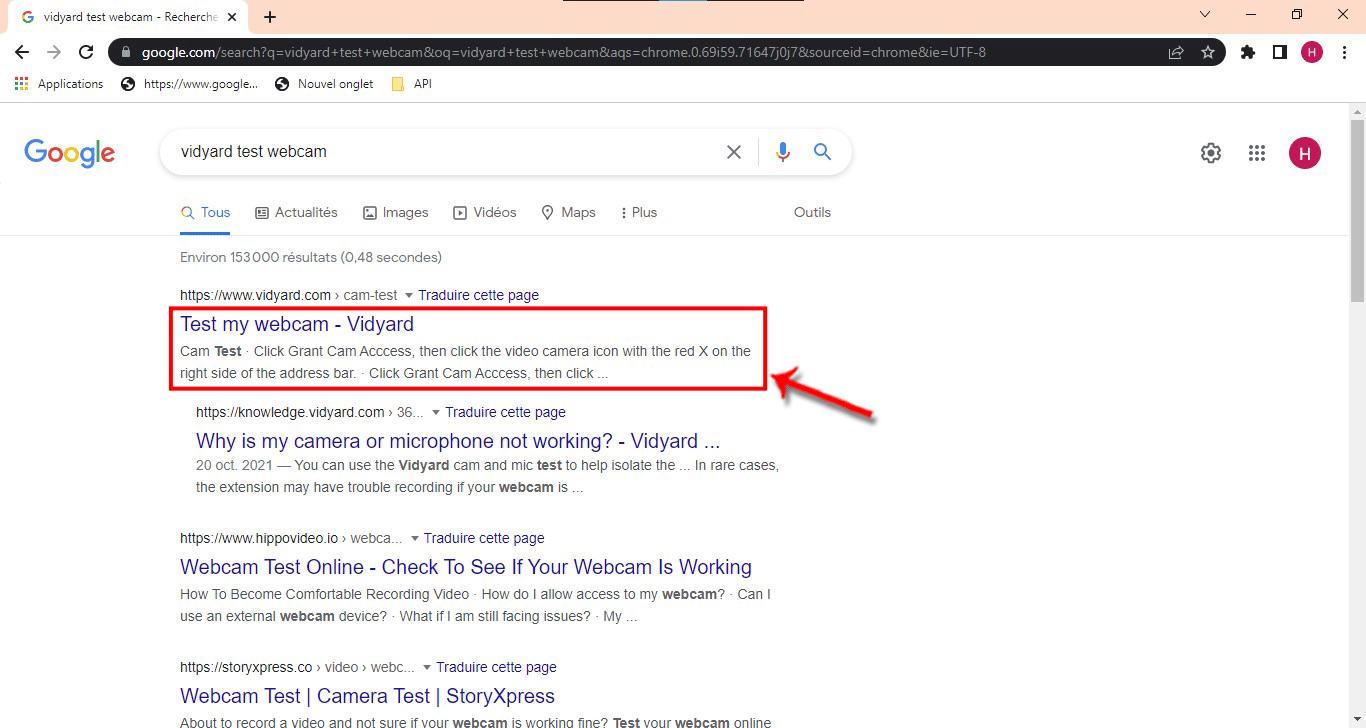Show the tab search dropdown chevron
The image size is (1366, 728).
coord(1205,14)
